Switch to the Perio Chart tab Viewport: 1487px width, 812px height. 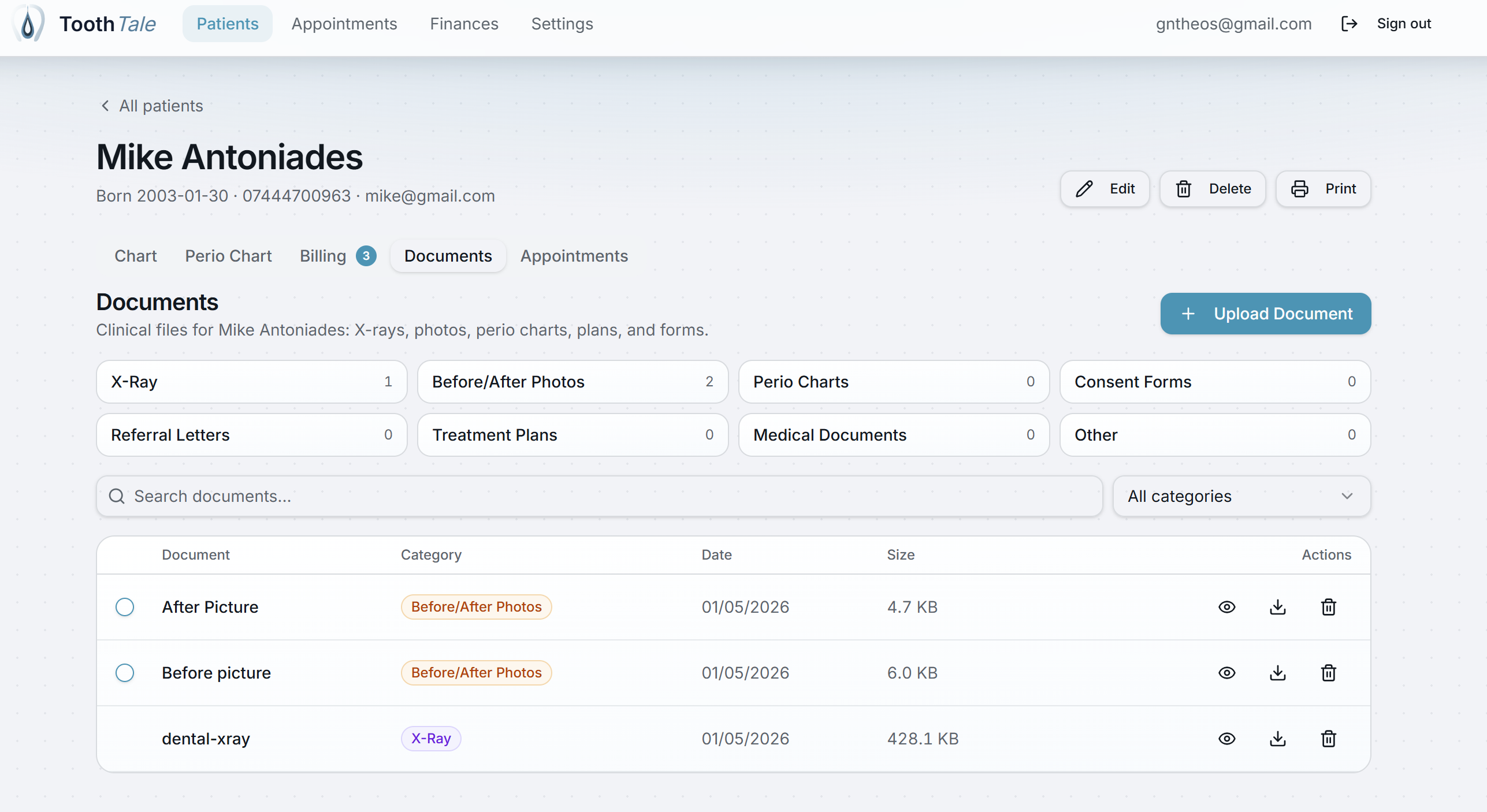point(228,256)
